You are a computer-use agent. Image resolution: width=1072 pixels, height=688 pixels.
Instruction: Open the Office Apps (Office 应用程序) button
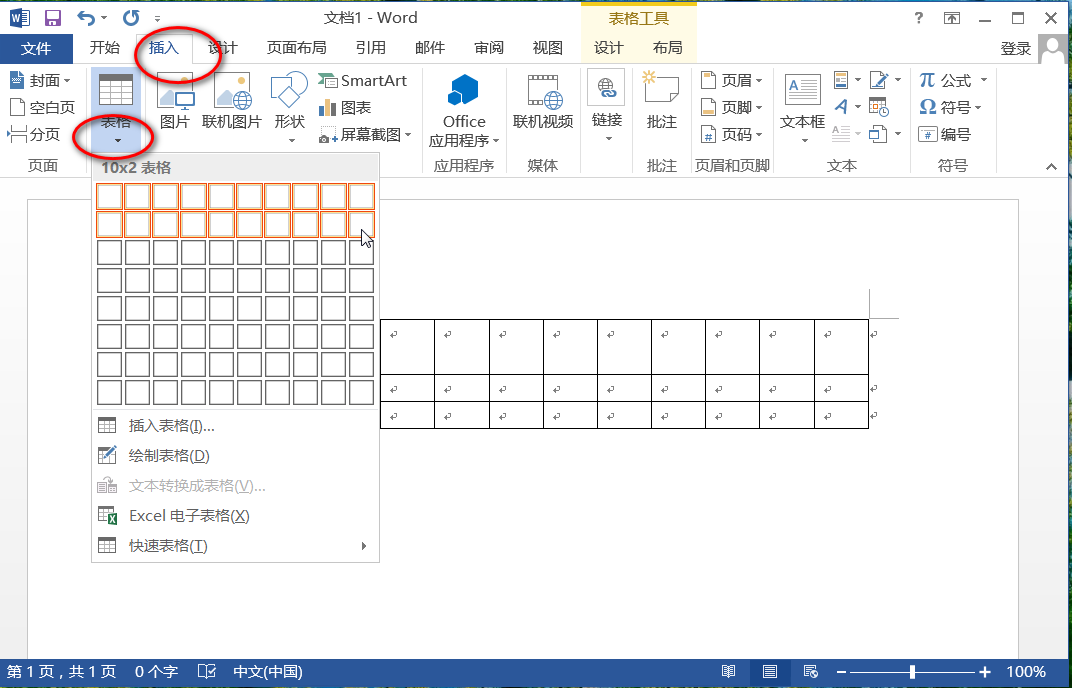464,111
